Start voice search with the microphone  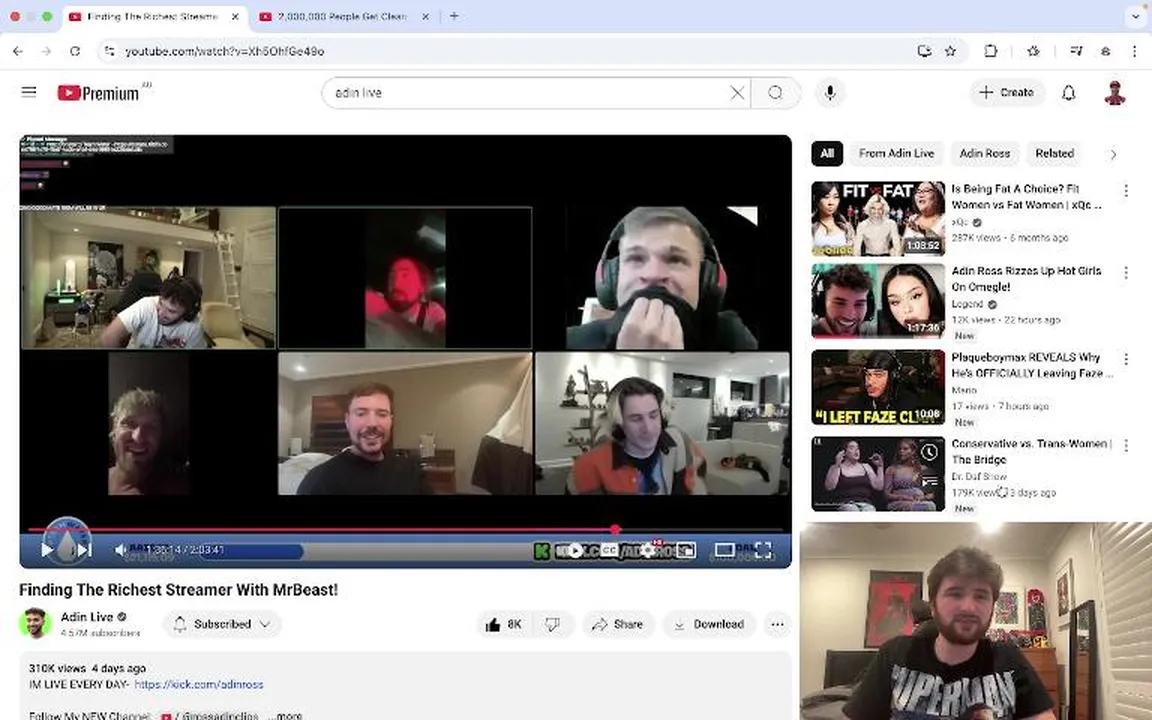point(830,93)
